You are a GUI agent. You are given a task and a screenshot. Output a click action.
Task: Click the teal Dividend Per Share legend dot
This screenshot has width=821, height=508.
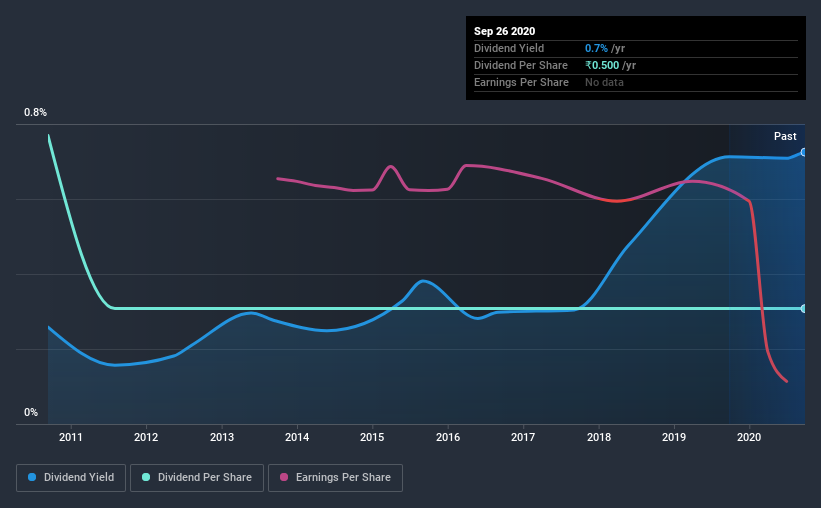point(146,477)
